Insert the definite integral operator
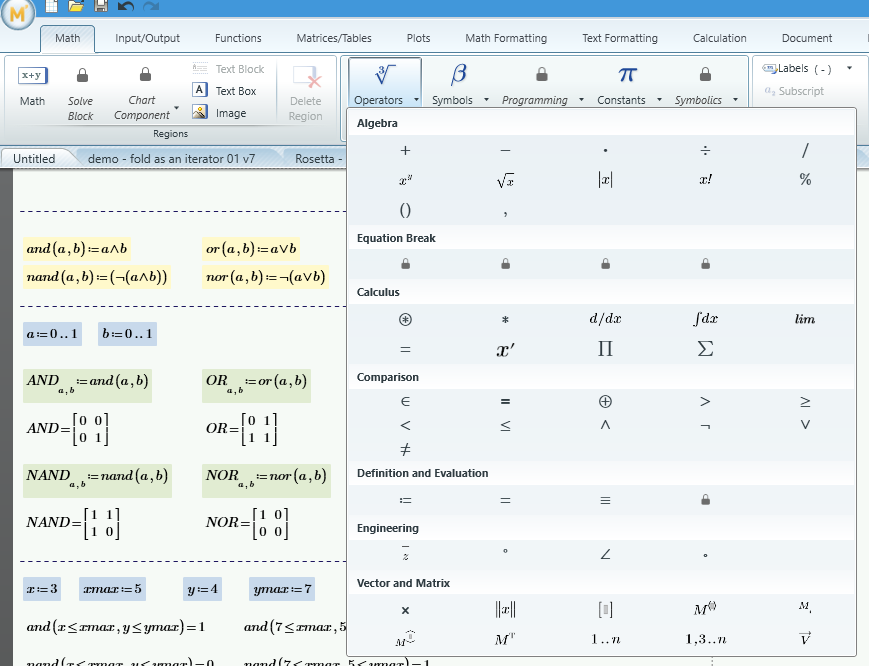 click(705, 319)
